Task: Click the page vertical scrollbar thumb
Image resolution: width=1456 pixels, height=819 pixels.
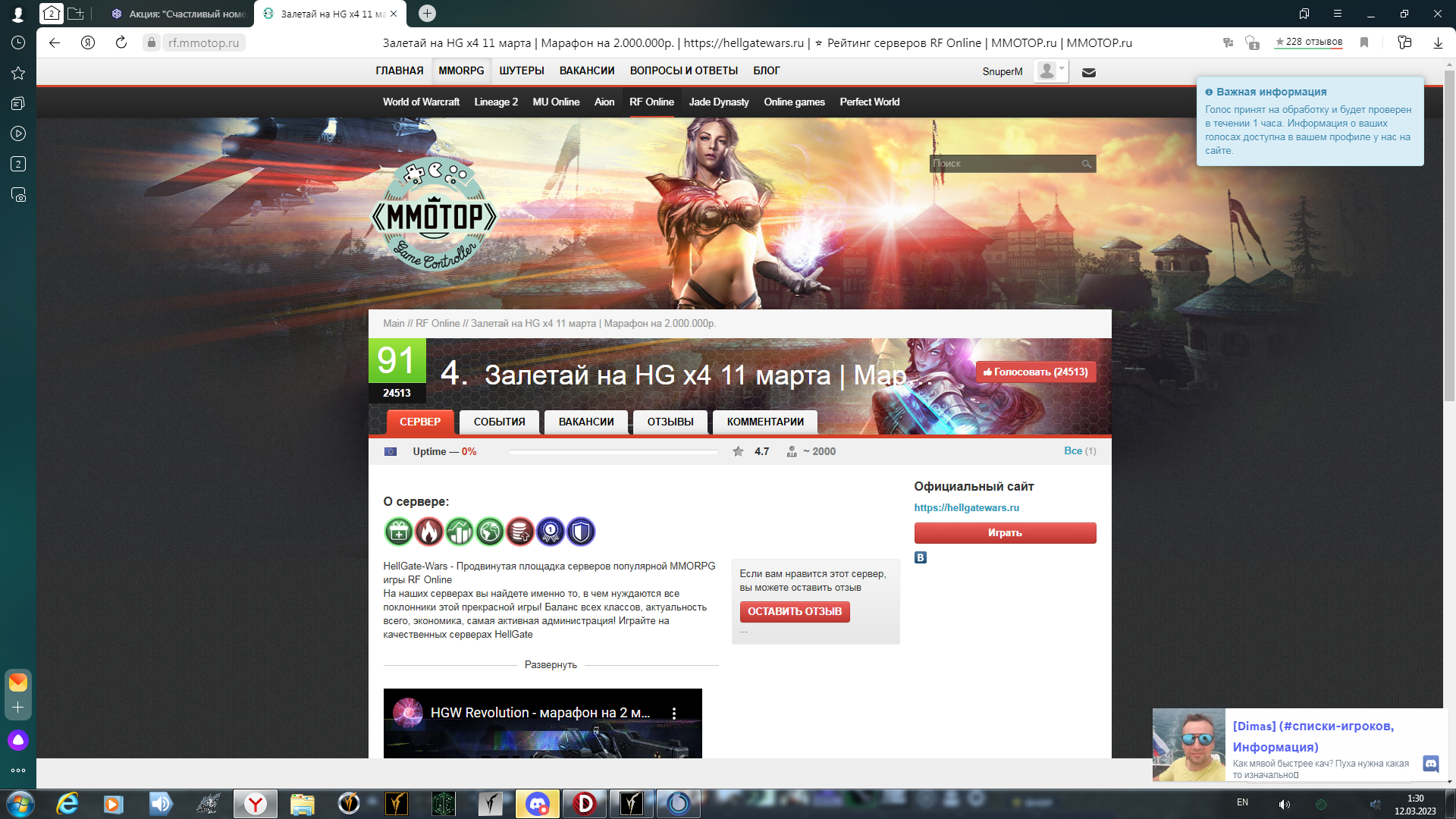Action: pos(1449,235)
